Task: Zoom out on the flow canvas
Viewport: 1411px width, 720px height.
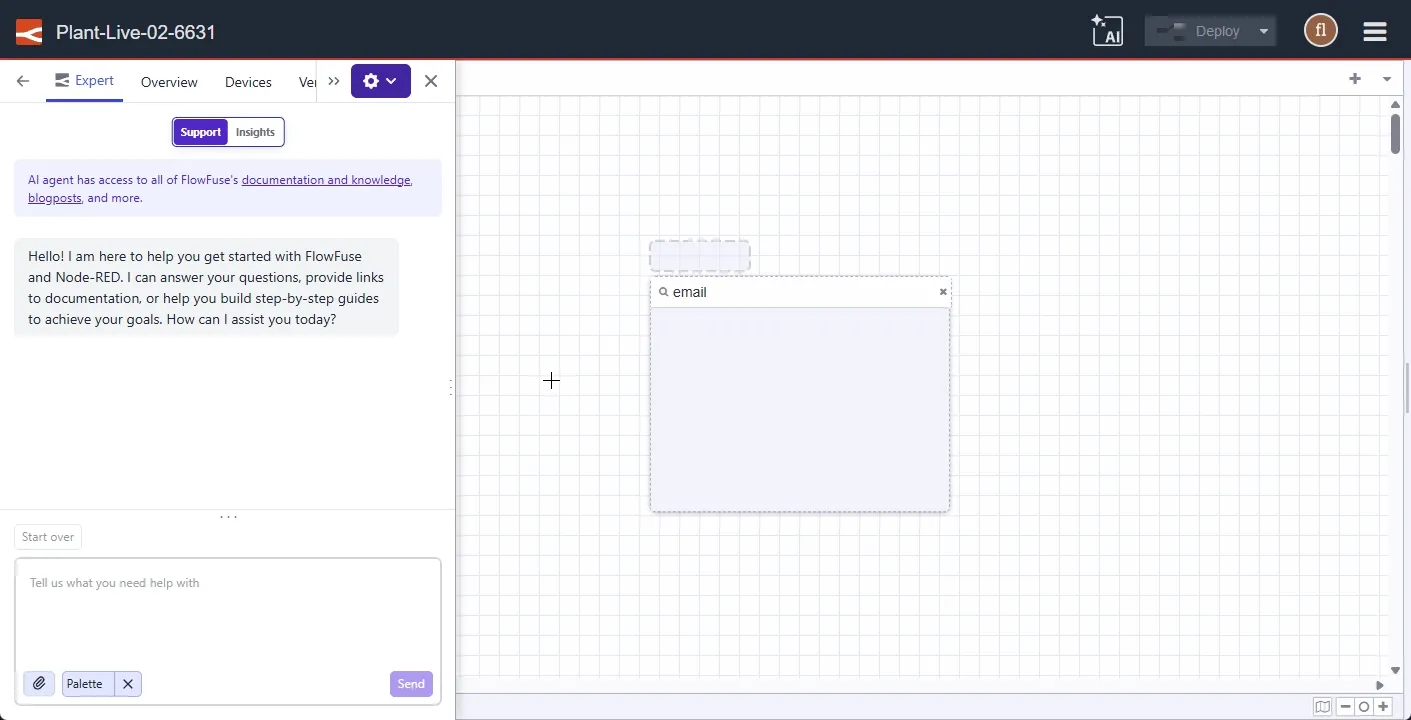Action: tap(1345, 707)
